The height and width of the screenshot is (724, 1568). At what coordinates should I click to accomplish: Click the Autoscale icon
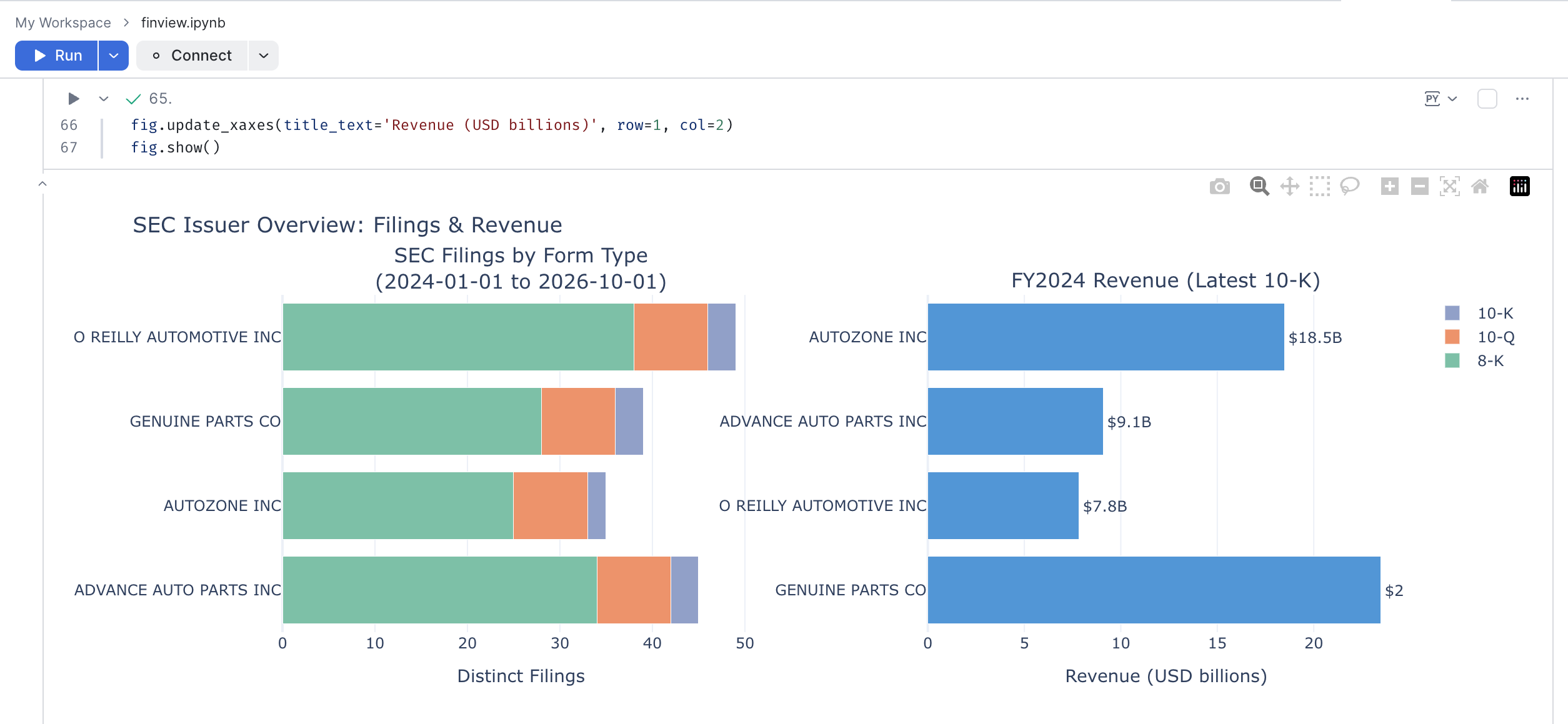tap(1449, 186)
